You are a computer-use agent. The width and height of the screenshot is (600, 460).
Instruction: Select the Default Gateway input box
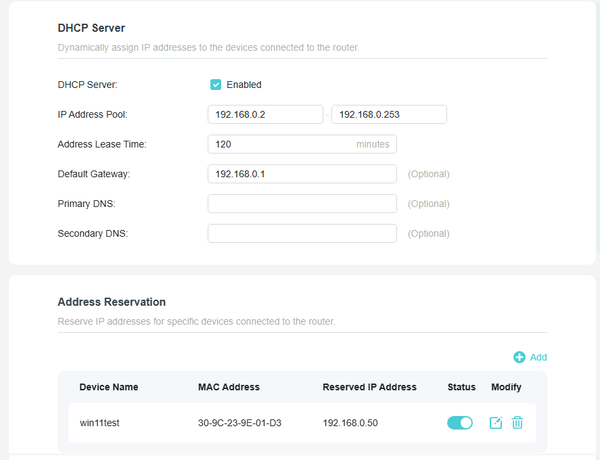pos(302,174)
